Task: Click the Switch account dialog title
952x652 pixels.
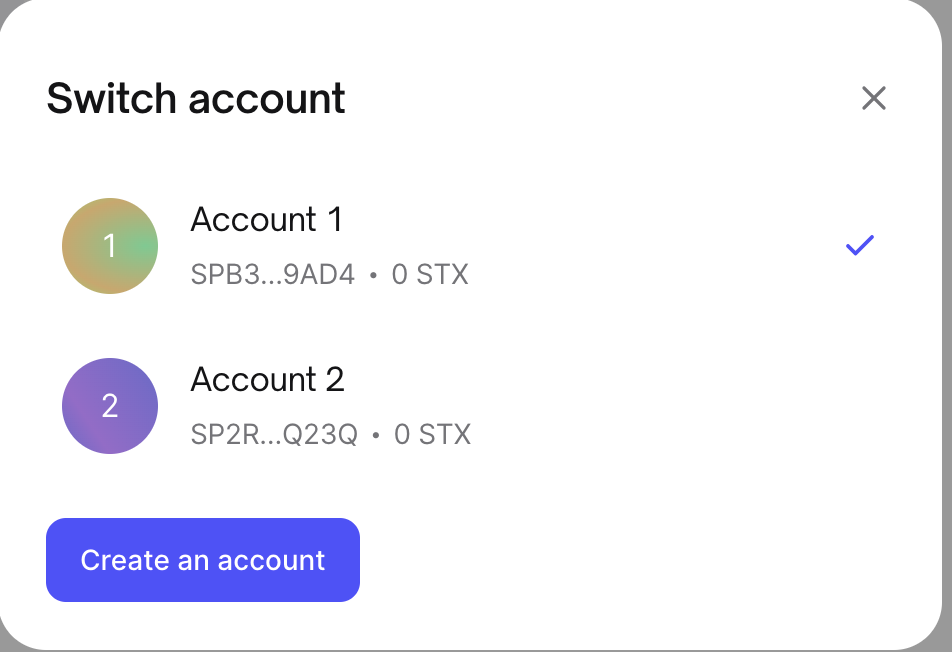Action: coord(196,98)
